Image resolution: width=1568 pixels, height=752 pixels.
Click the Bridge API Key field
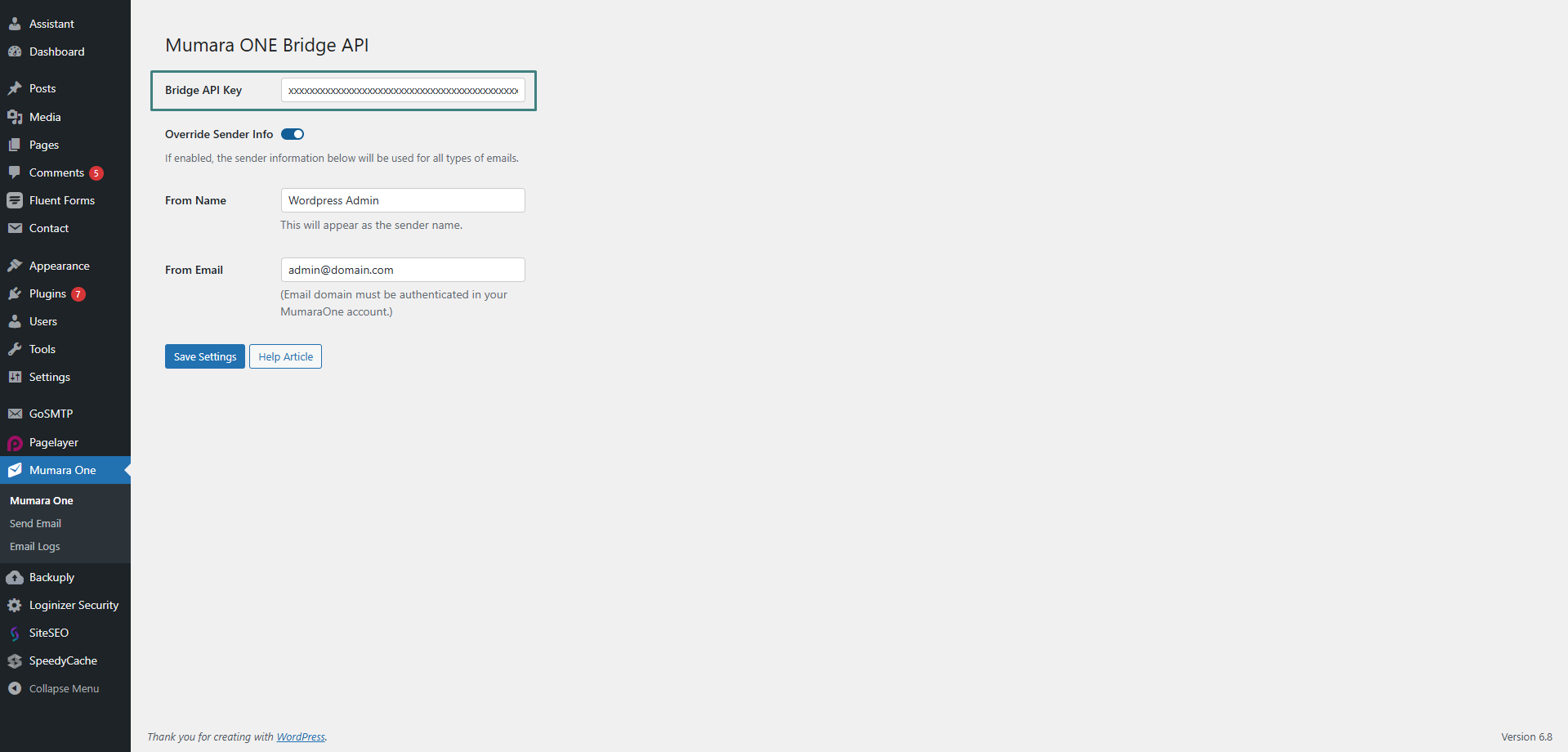click(403, 90)
